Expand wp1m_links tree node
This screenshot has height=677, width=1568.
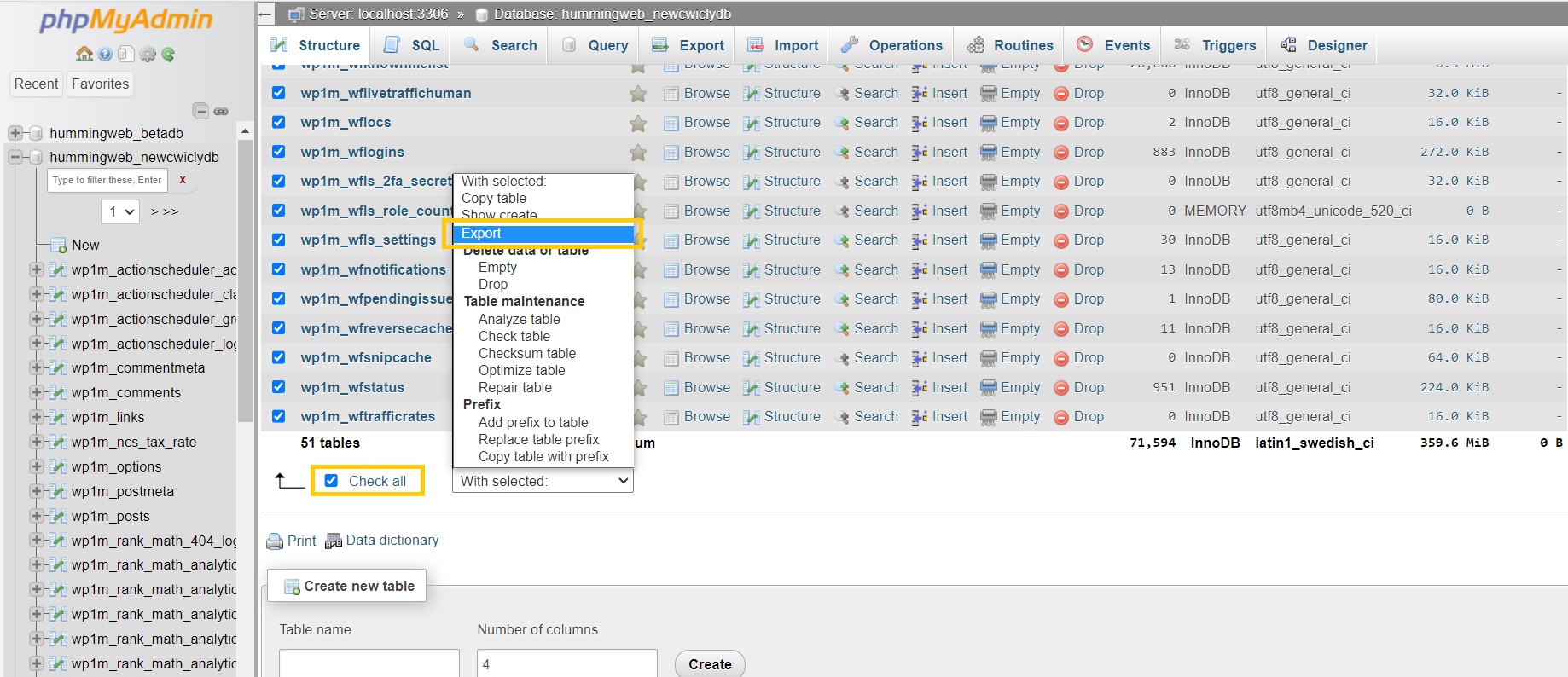coord(37,417)
